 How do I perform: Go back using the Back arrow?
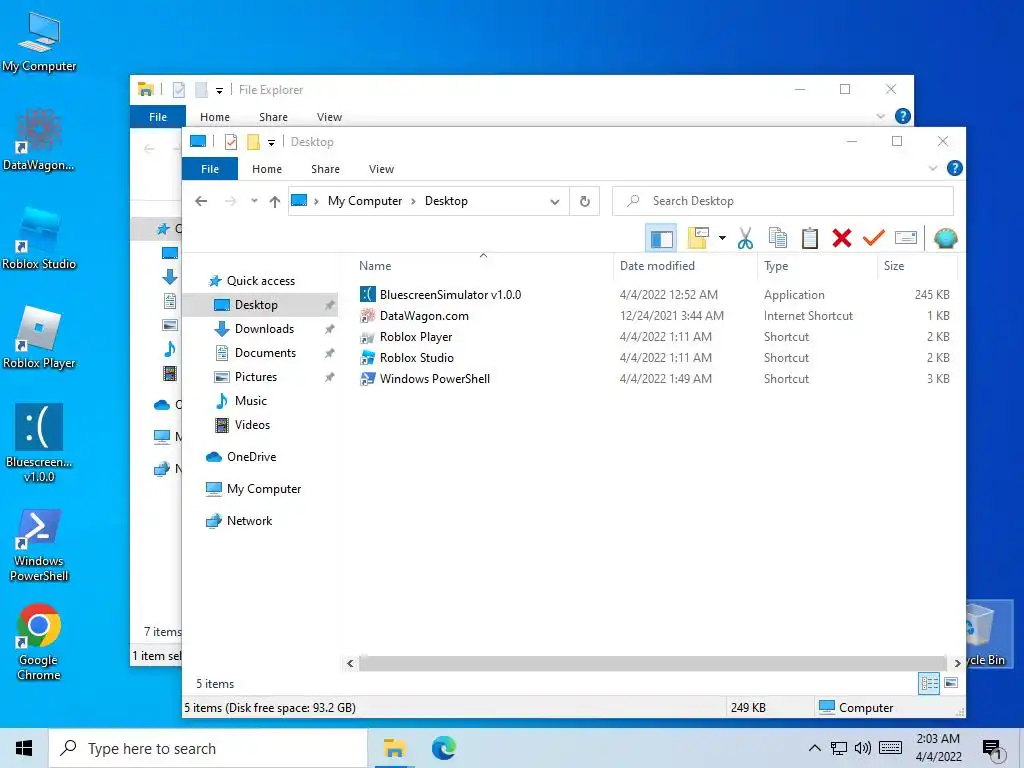tap(201, 201)
